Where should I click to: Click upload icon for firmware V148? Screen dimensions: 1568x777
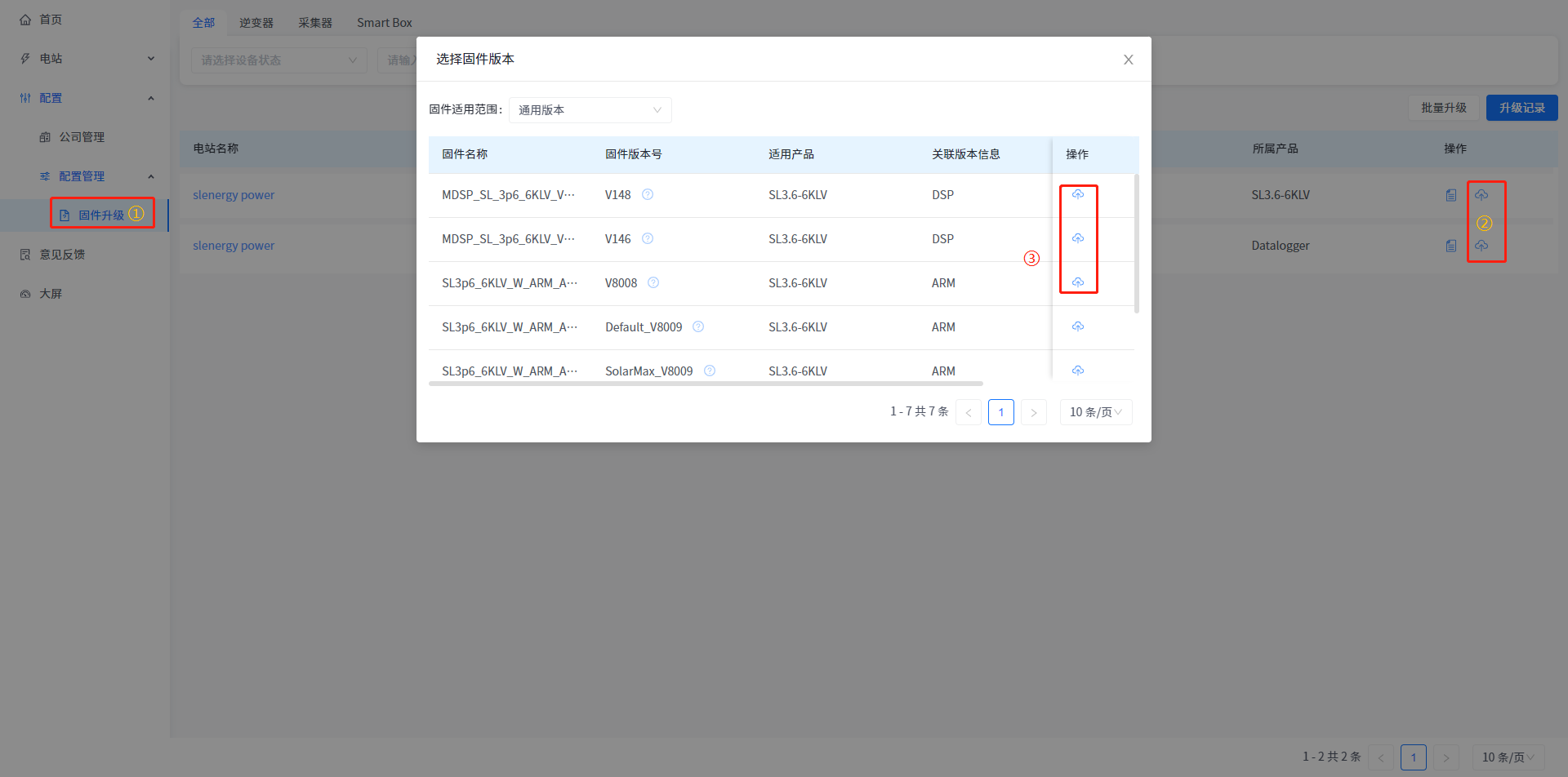(1078, 194)
